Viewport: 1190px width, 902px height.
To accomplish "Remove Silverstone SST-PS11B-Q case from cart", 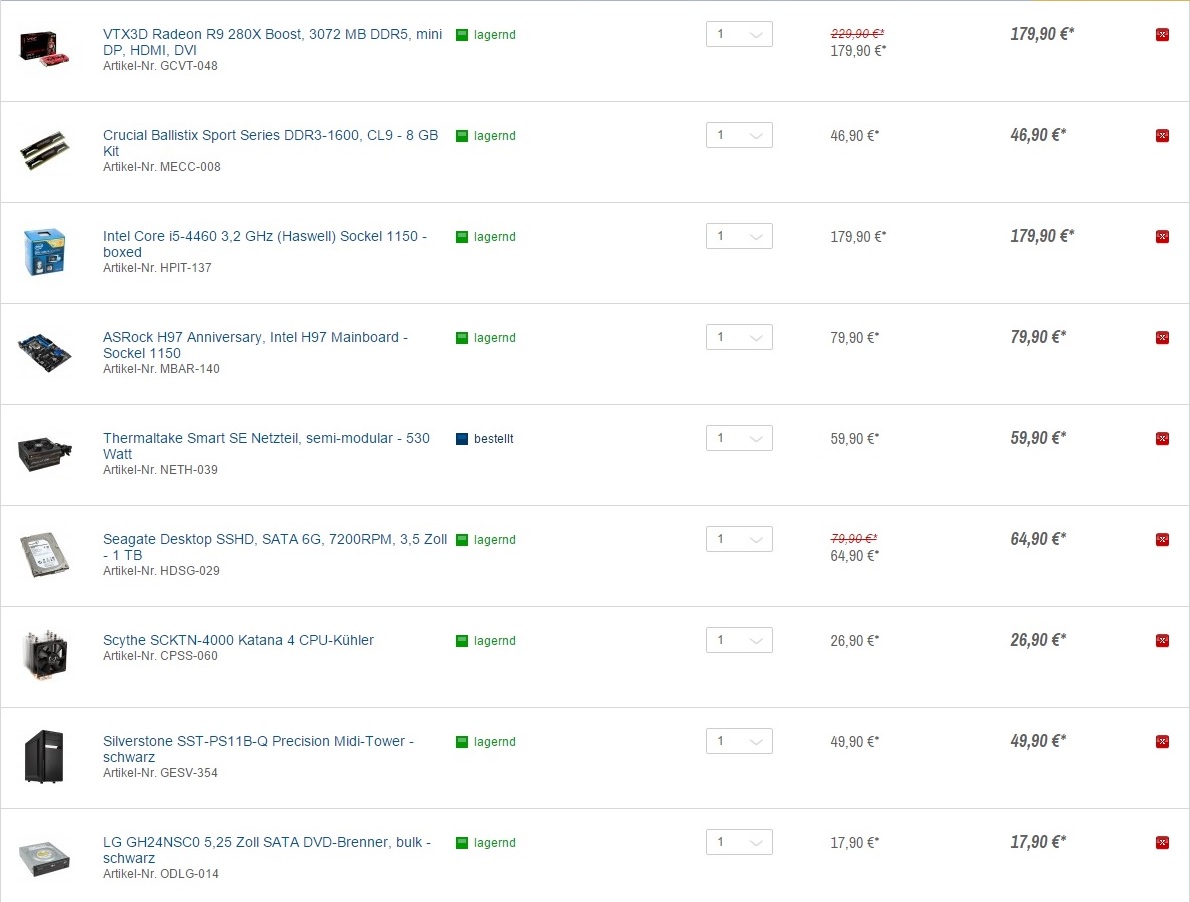I will [1162, 741].
